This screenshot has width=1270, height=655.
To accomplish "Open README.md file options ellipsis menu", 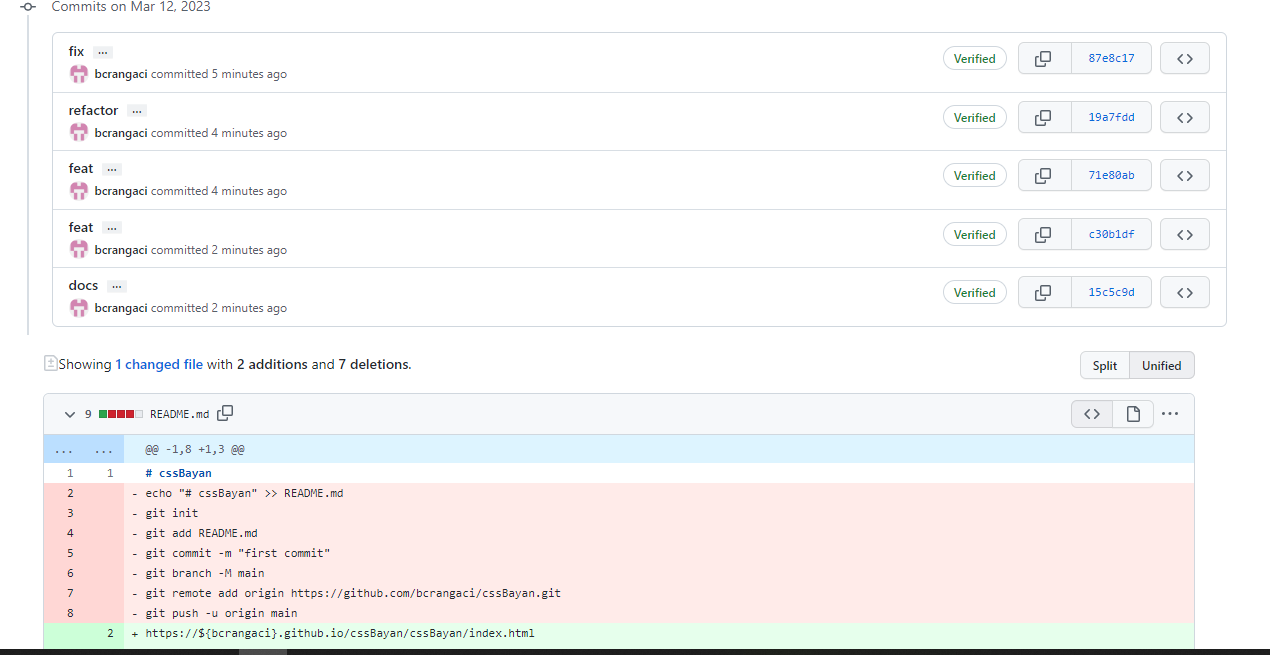I will pos(1170,414).
